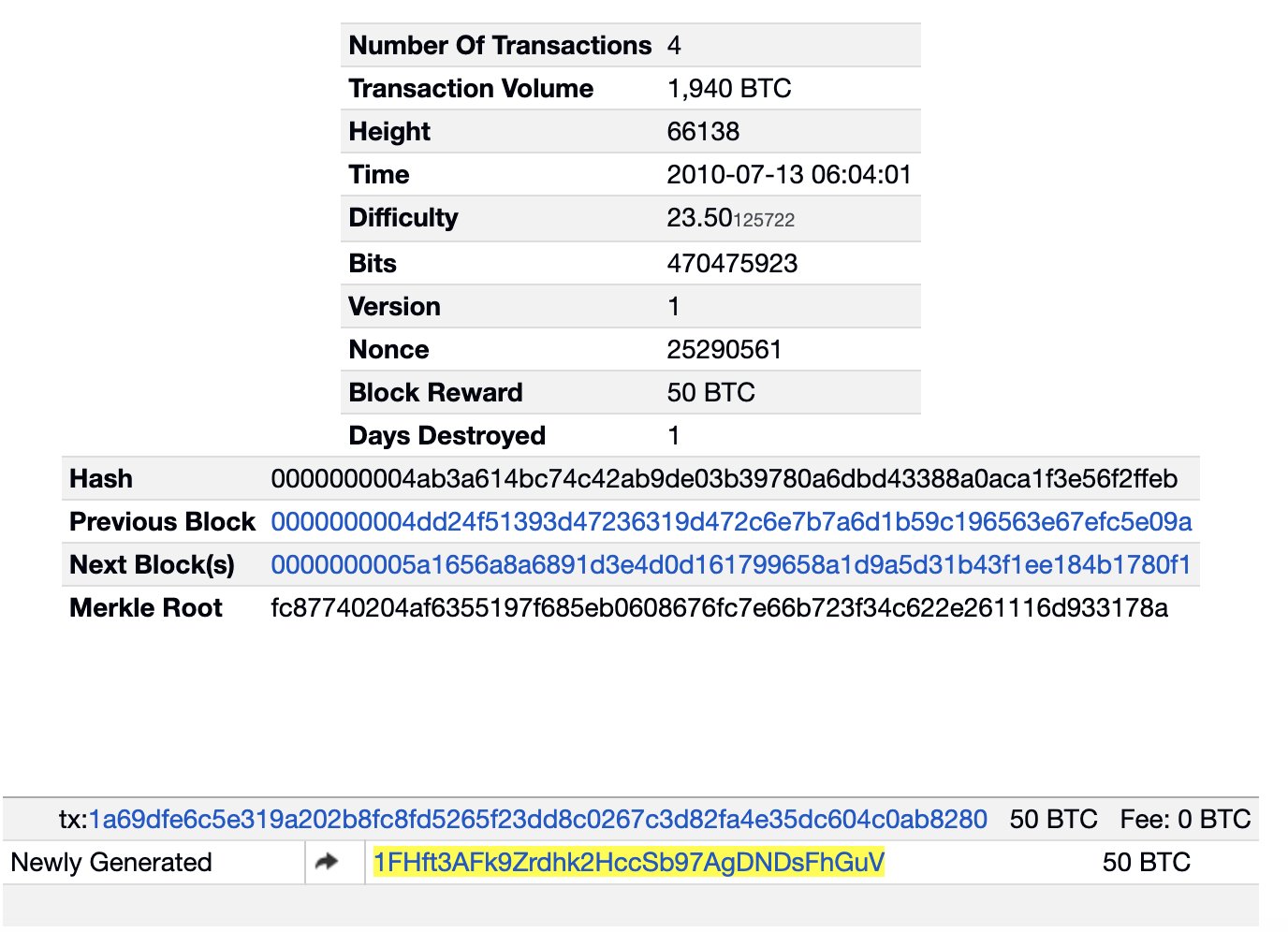The image size is (1288, 932).
Task: Click the Next Block(s) label
Action: (152, 564)
